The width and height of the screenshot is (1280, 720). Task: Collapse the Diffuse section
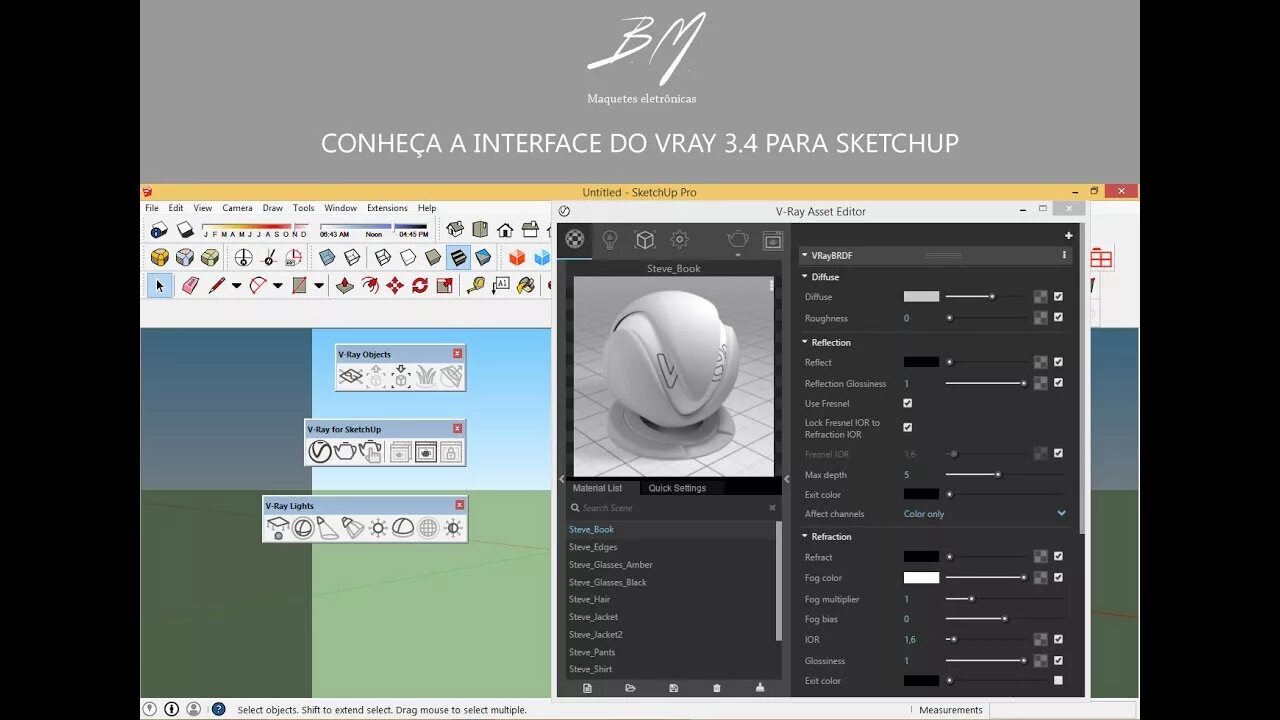click(805, 277)
